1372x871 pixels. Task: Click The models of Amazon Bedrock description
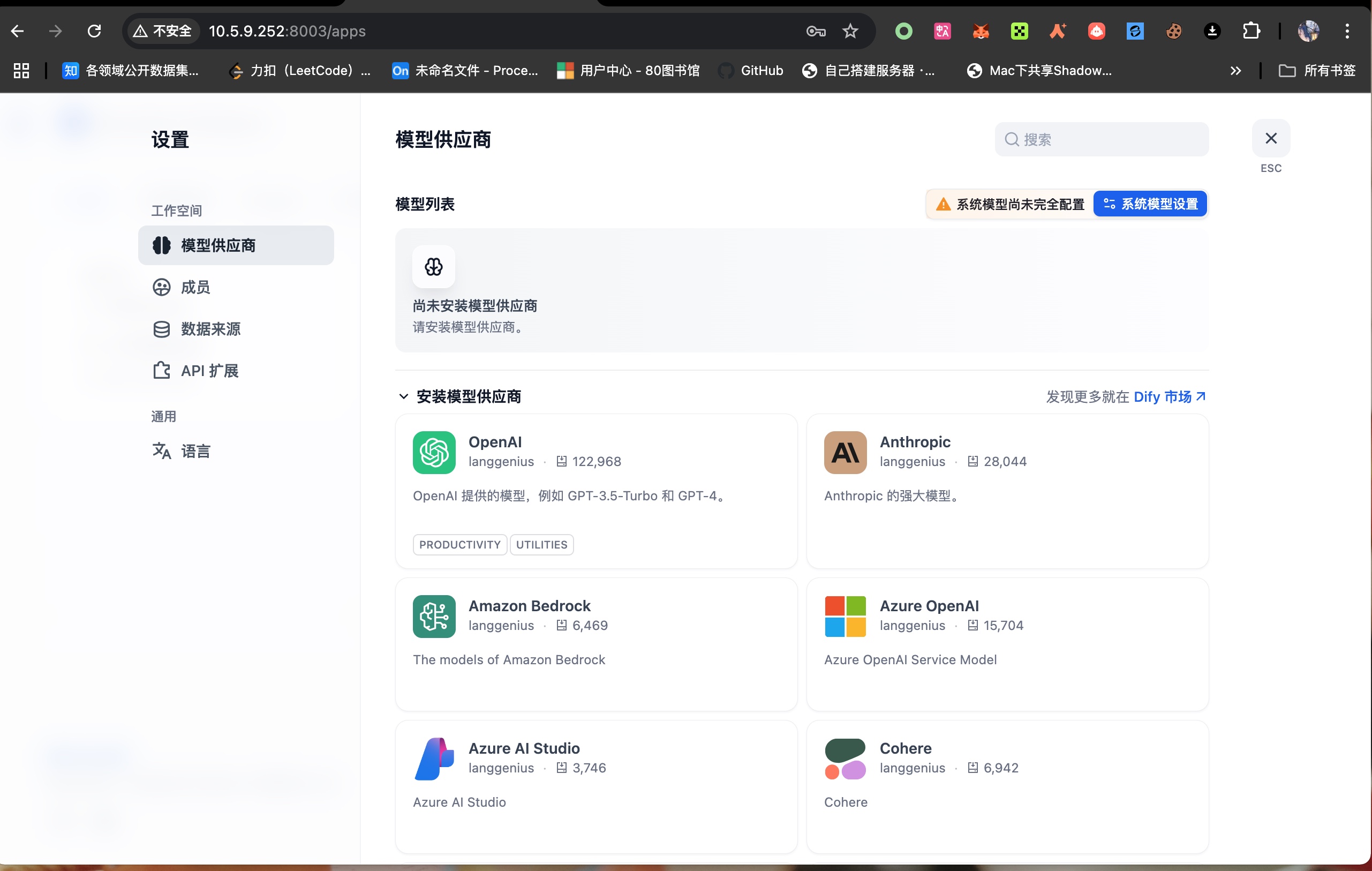pos(509,659)
